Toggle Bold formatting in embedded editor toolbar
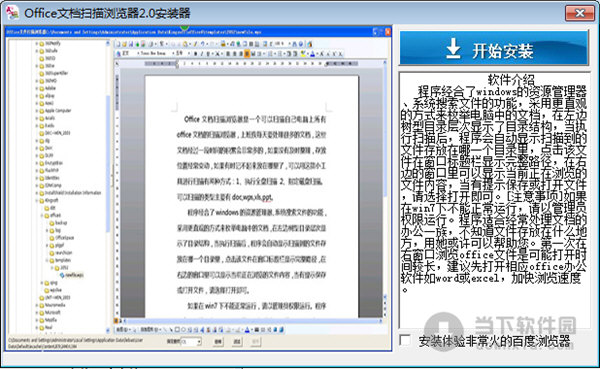This screenshot has height=369, width=600. click(x=195, y=53)
